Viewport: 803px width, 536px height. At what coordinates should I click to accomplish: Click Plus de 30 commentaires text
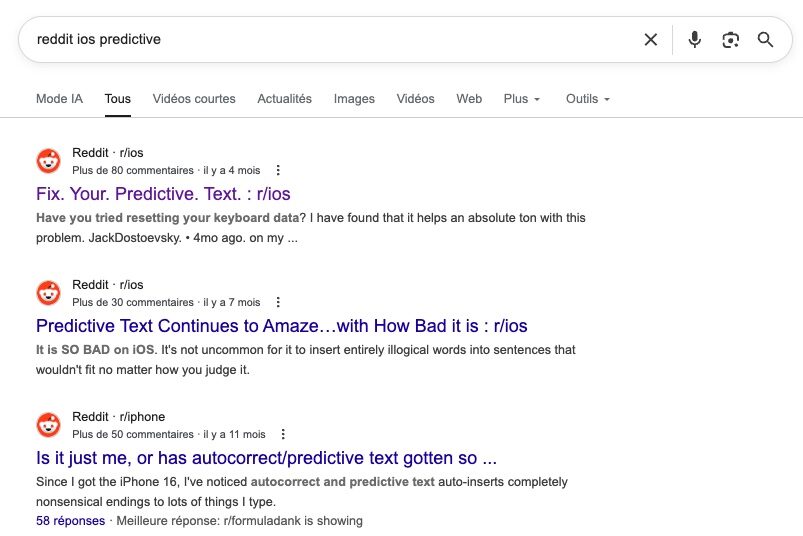coord(133,303)
